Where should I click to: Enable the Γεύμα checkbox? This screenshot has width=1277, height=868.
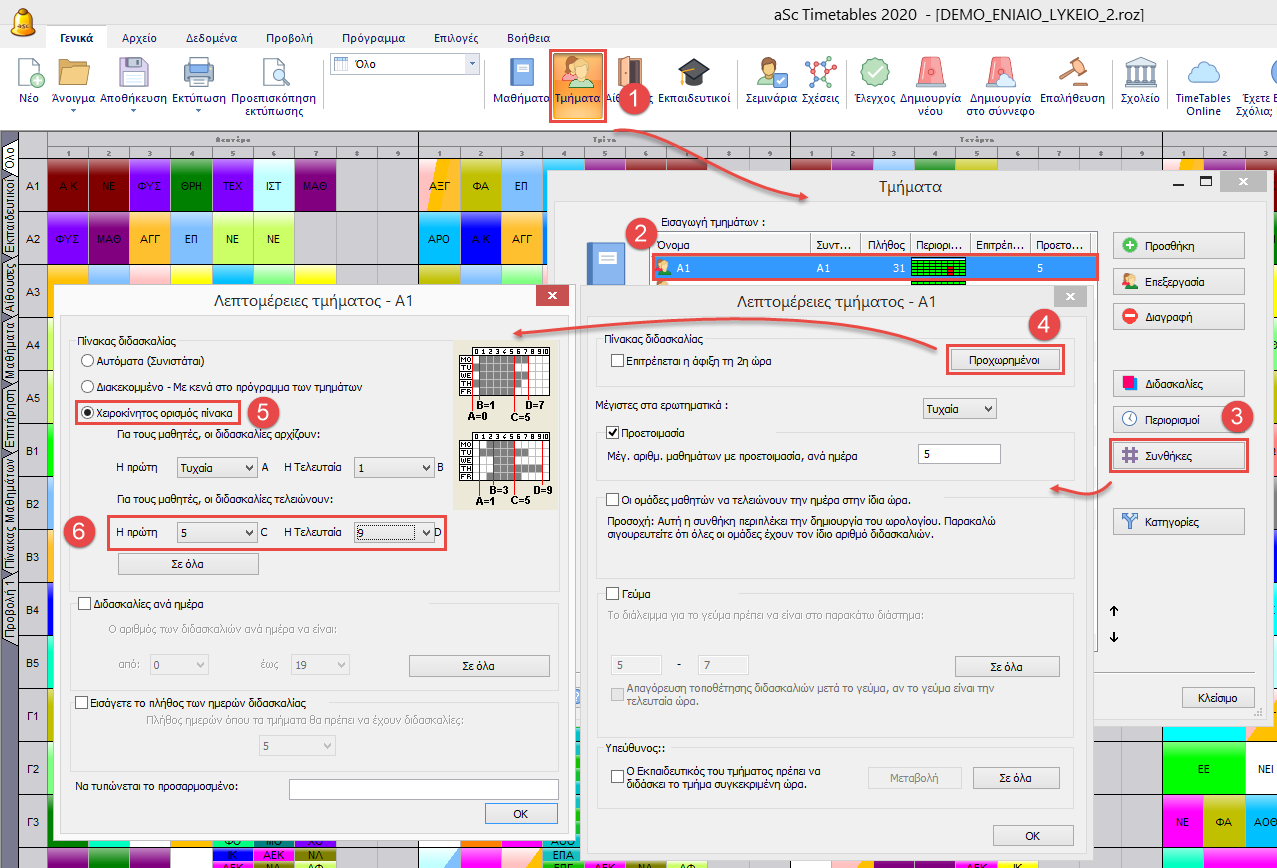pyautogui.click(x=614, y=594)
